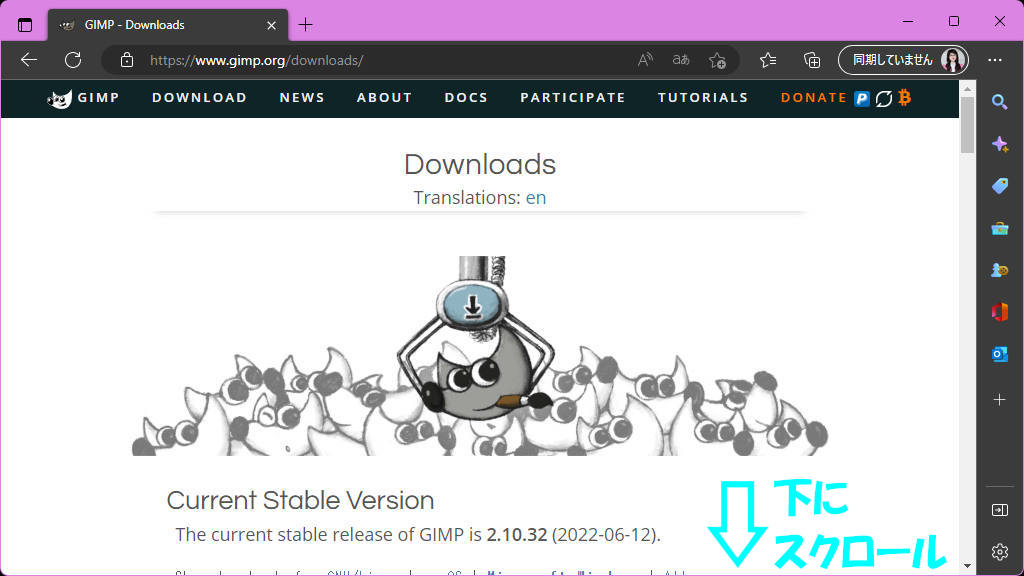
Task: Open the TUTORIALS menu item
Action: point(703,98)
